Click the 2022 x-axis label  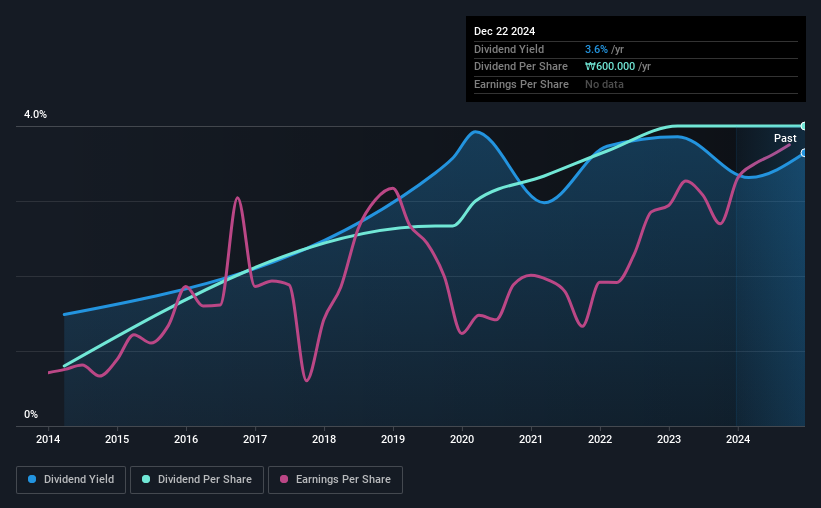(x=600, y=439)
